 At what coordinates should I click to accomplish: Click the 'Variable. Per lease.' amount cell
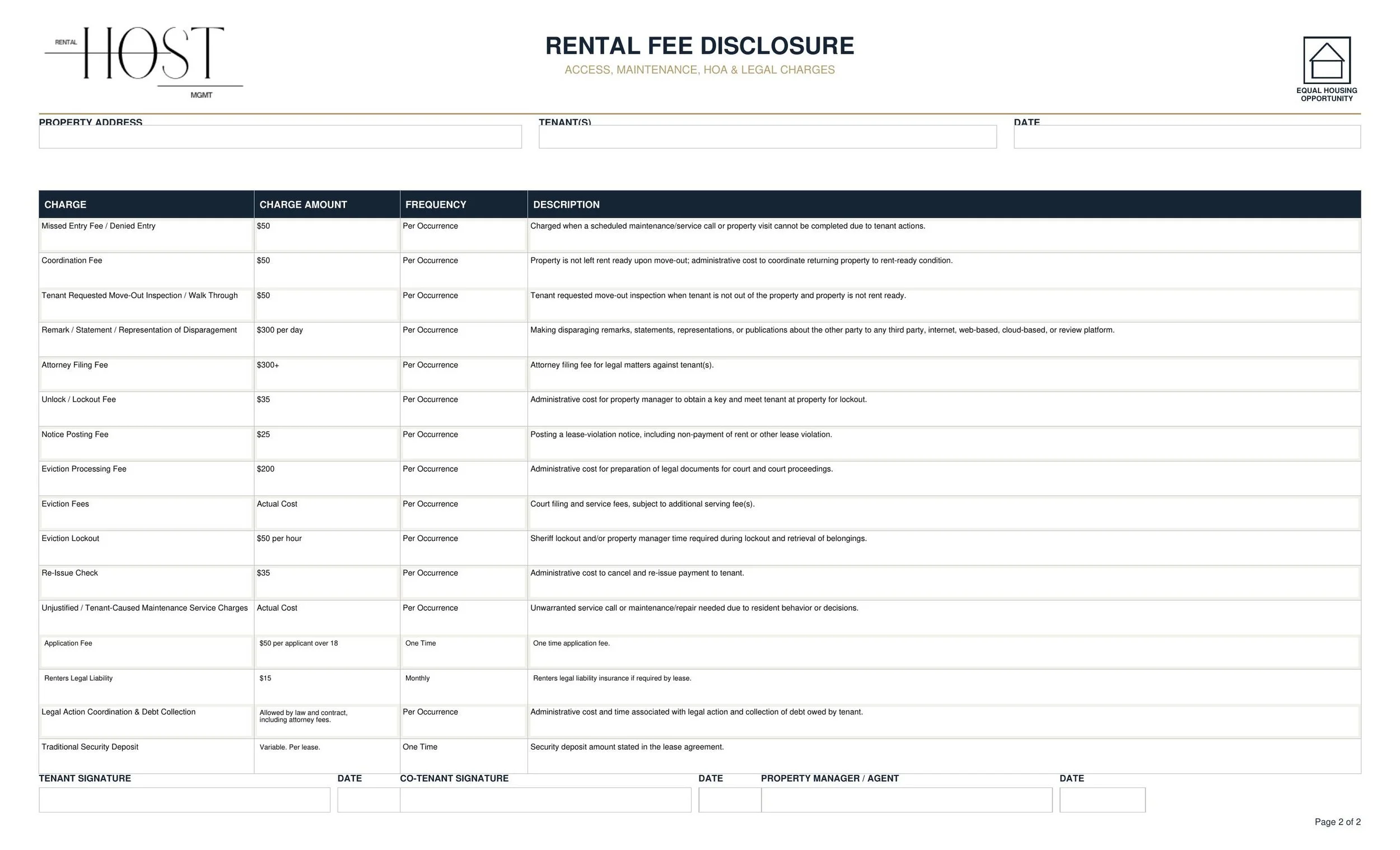coord(327,756)
